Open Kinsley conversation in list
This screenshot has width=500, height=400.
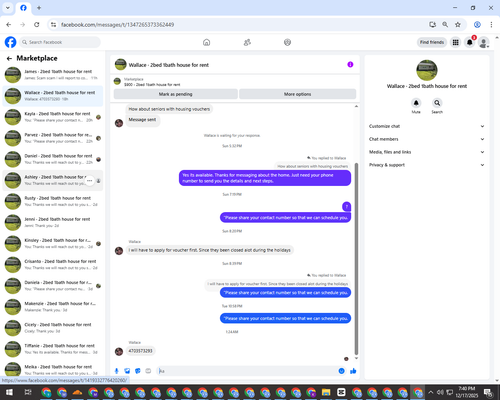53,243
